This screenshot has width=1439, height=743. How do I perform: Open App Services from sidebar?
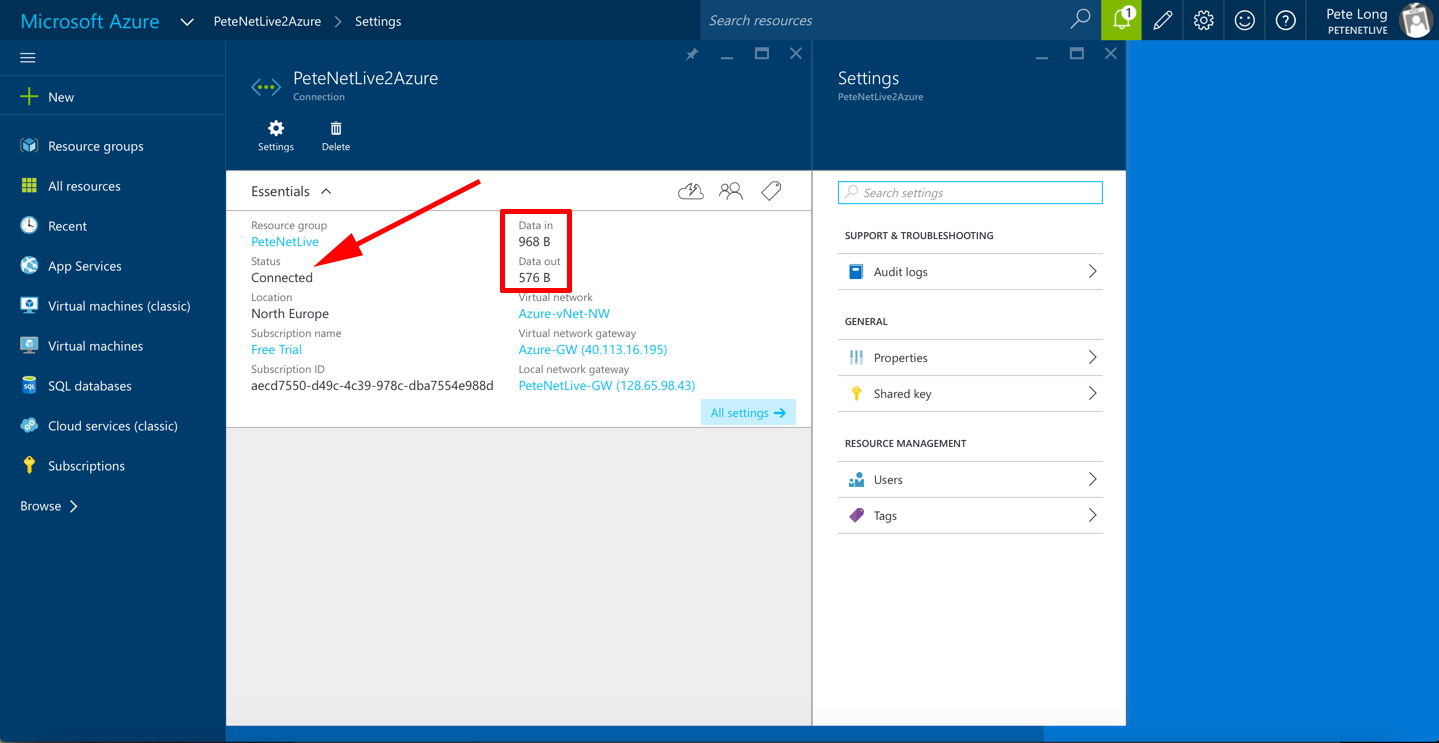coord(85,266)
